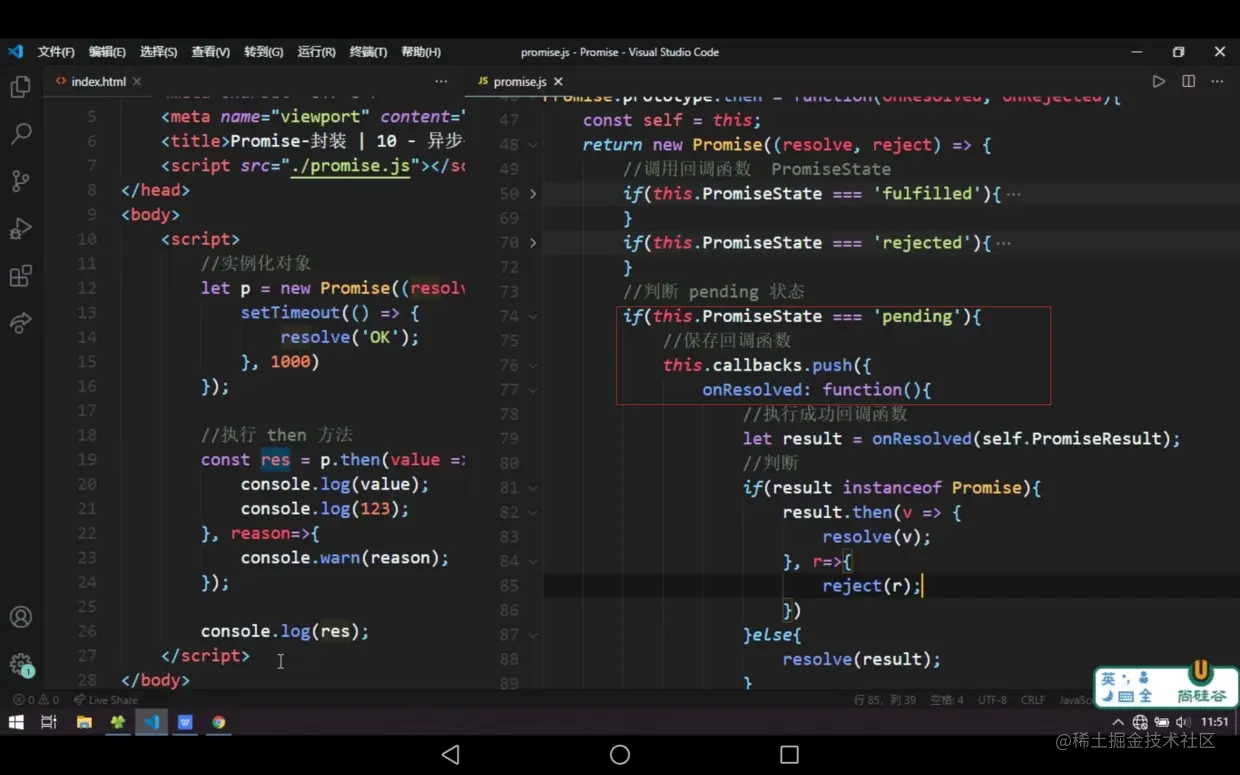Collapse the callbacks.push fold at line 76
This screenshot has height=775, width=1240.
point(532,366)
